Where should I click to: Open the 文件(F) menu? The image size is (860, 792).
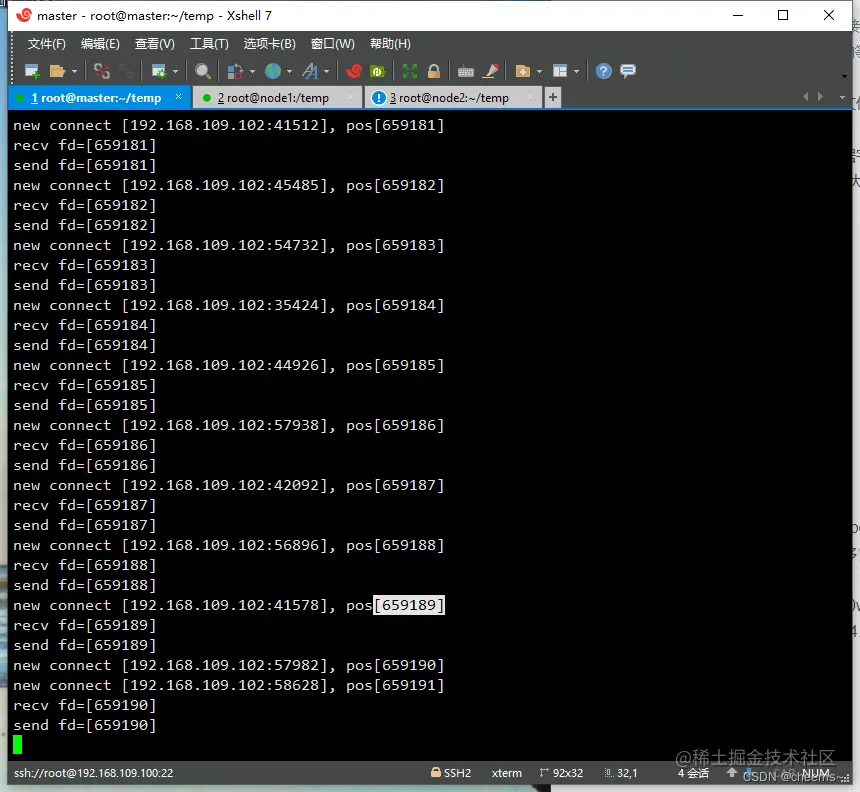coord(47,44)
